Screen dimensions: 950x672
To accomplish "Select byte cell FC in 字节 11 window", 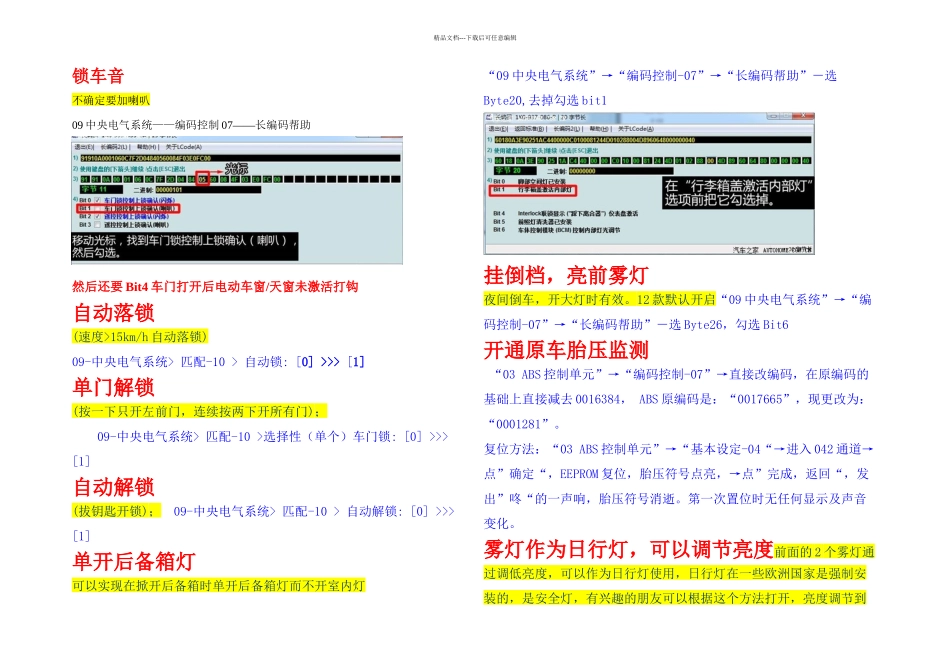I will click(268, 179).
